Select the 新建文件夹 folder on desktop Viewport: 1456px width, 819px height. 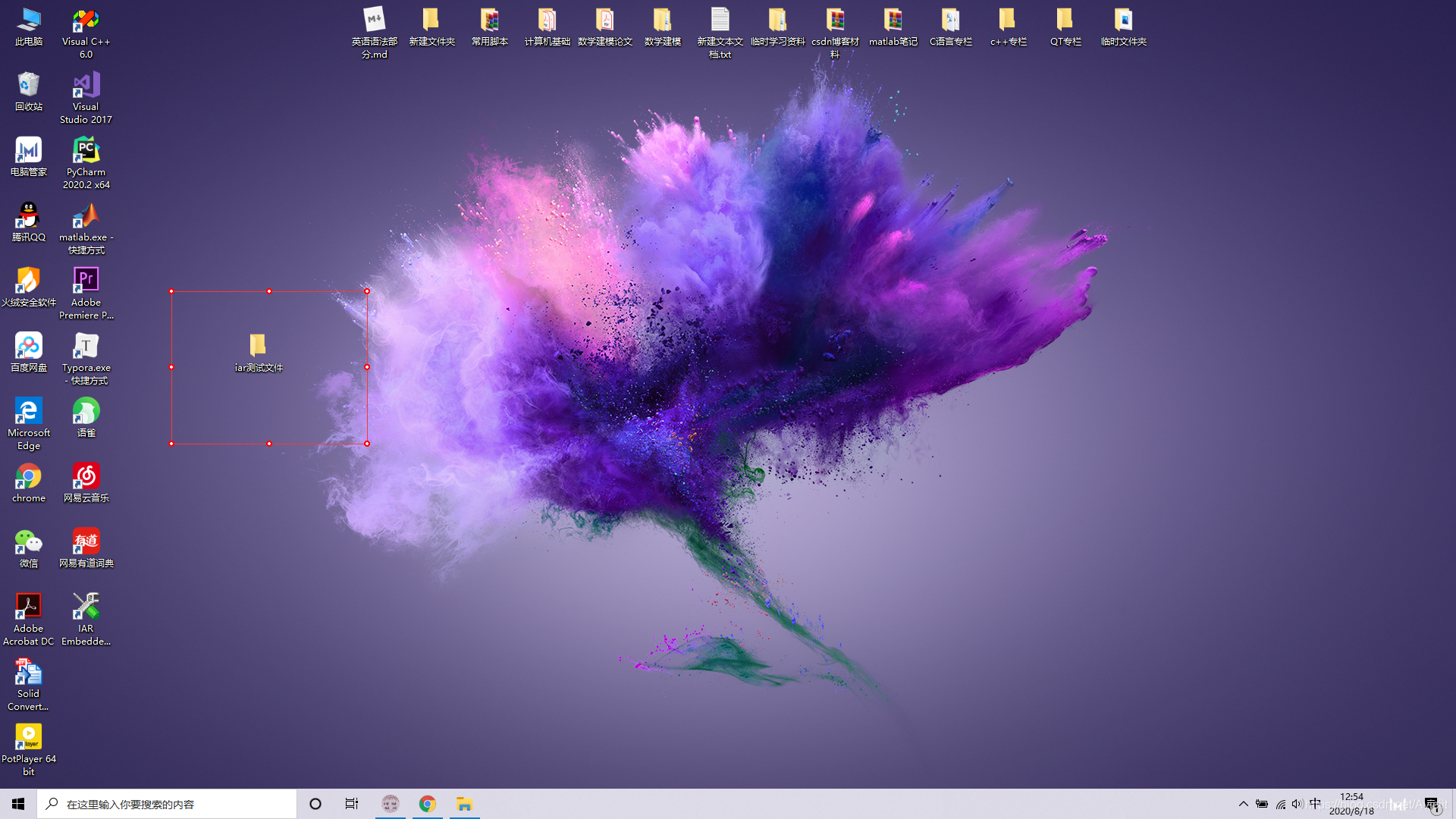tap(432, 27)
